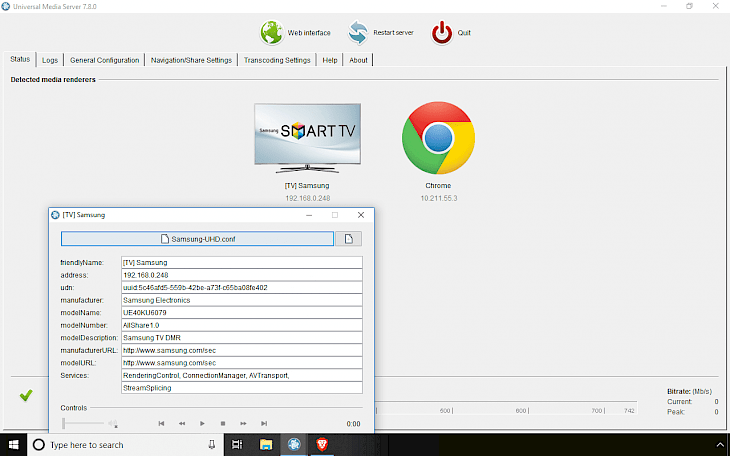The width and height of the screenshot is (730, 456).
Task: Adjust the volume slider in Controls
Action: pyautogui.click(x=83, y=423)
